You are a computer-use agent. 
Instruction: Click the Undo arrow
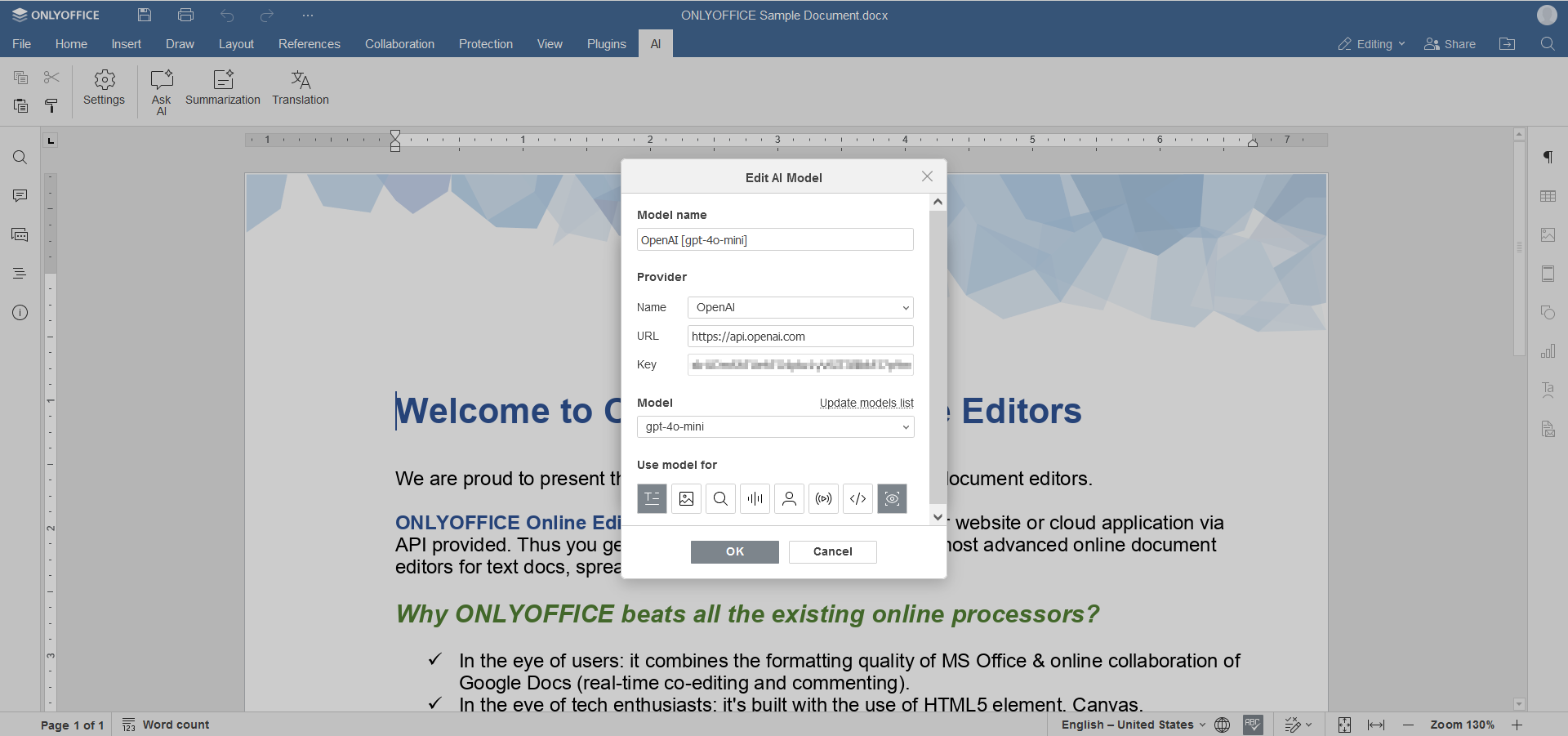[227, 15]
